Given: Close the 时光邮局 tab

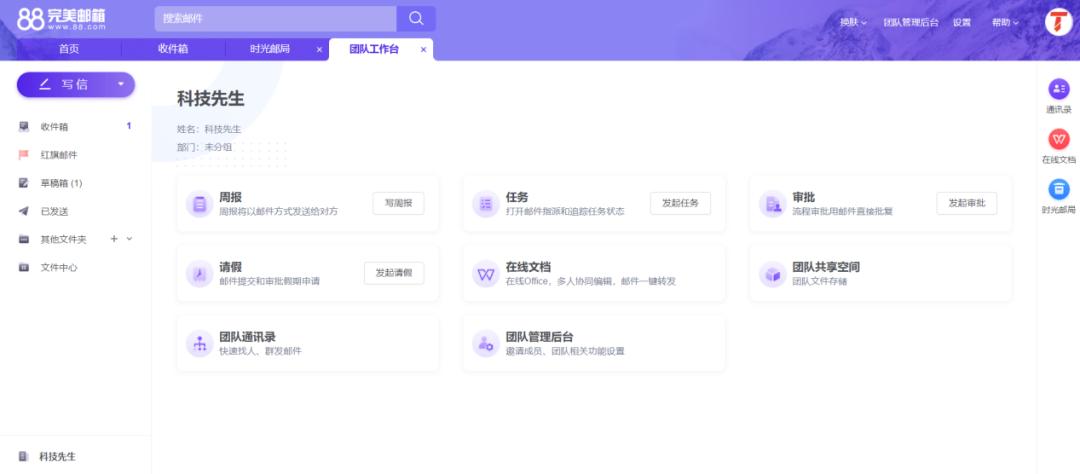Looking at the screenshot, I should pyautogui.click(x=319, y=50).
